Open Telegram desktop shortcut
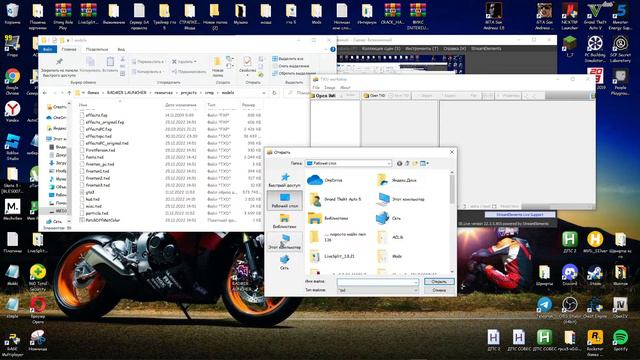This screenshot has width=640, height=360. (x=544, y=308)
